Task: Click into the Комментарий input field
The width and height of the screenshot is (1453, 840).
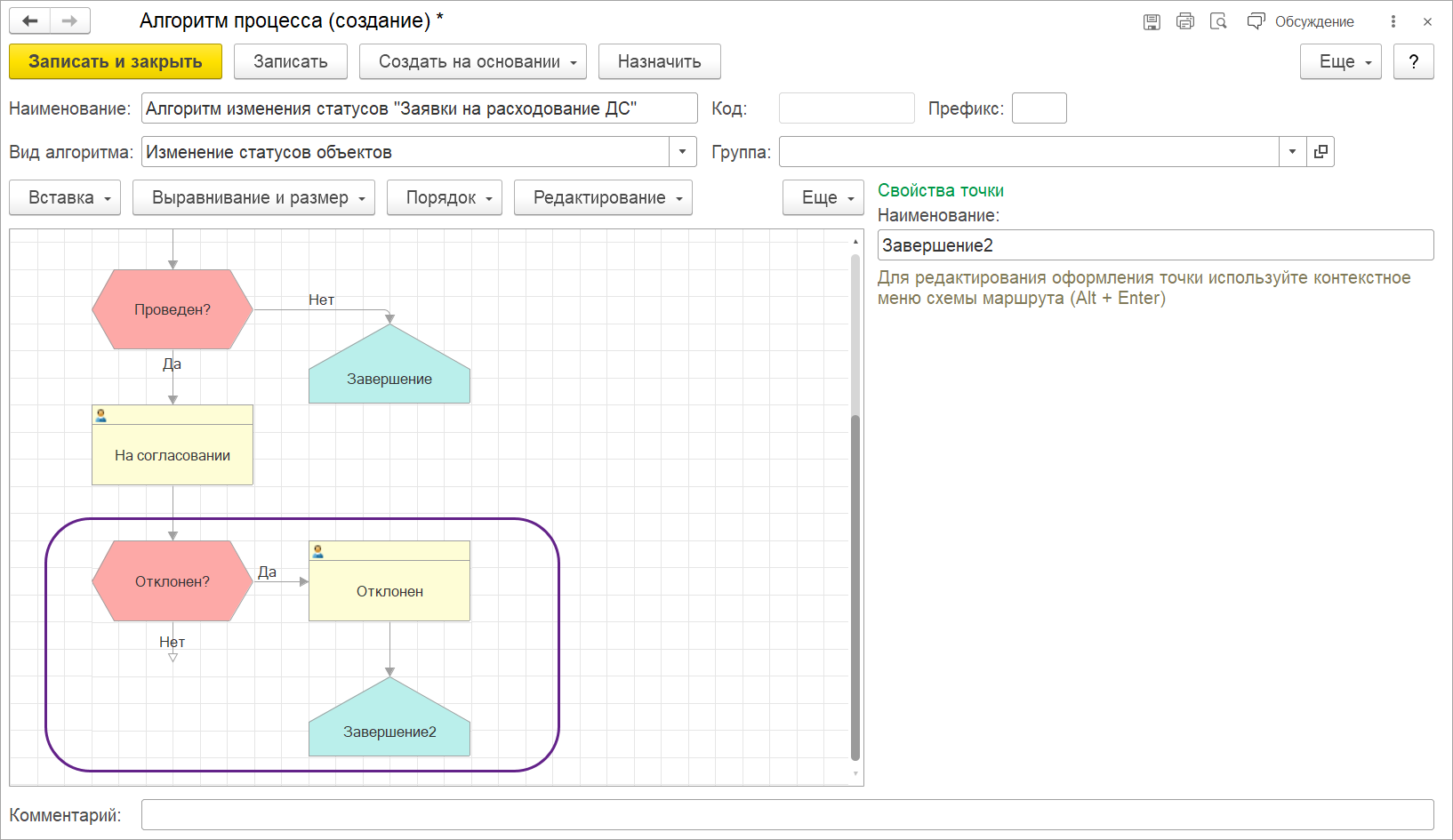Action: (787, 814)
